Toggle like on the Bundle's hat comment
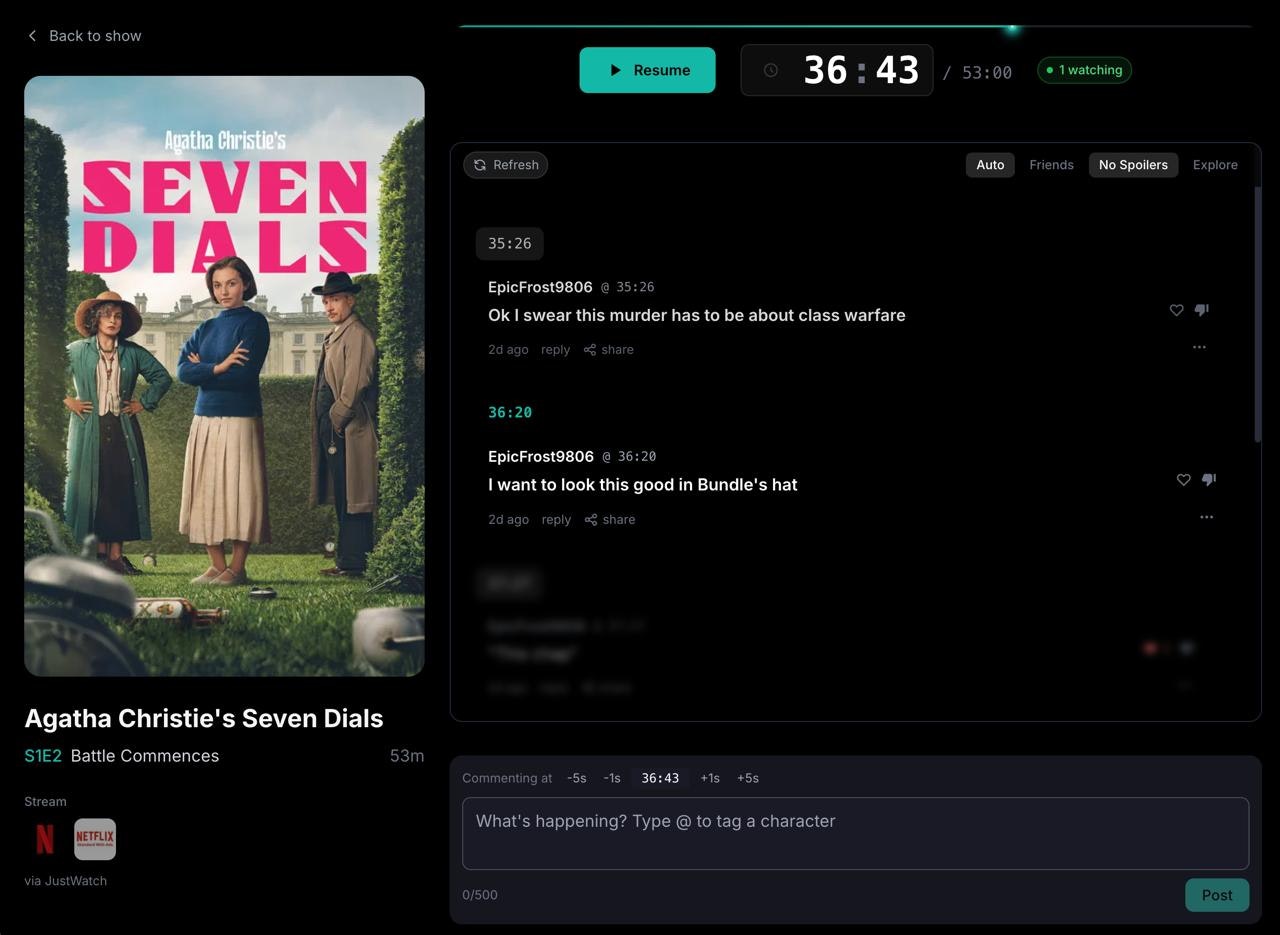Screen dimensions: 1280x935 pyautogui.click(x=1184, y=480)
